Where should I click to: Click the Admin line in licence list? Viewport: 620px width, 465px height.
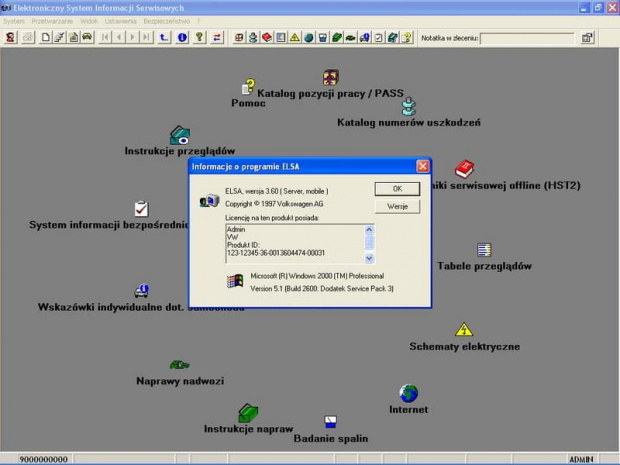[x=236, y=229]
